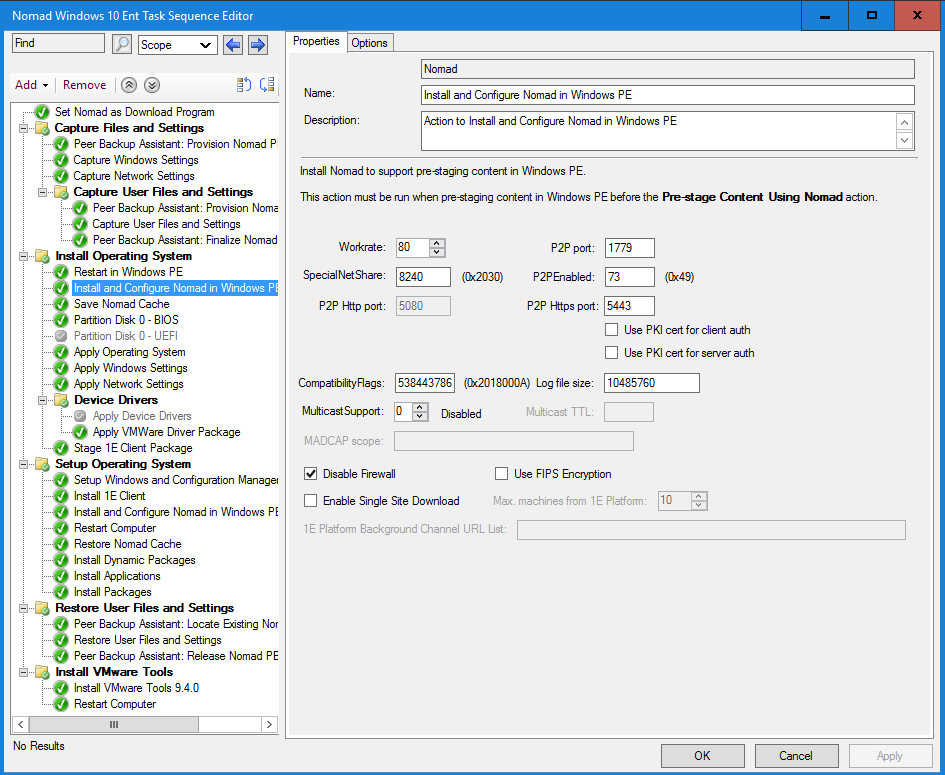This screenshot has width=945, height=775.
Task: Click the double-chevron down icon in the toolbar
Action: point(151,85)
